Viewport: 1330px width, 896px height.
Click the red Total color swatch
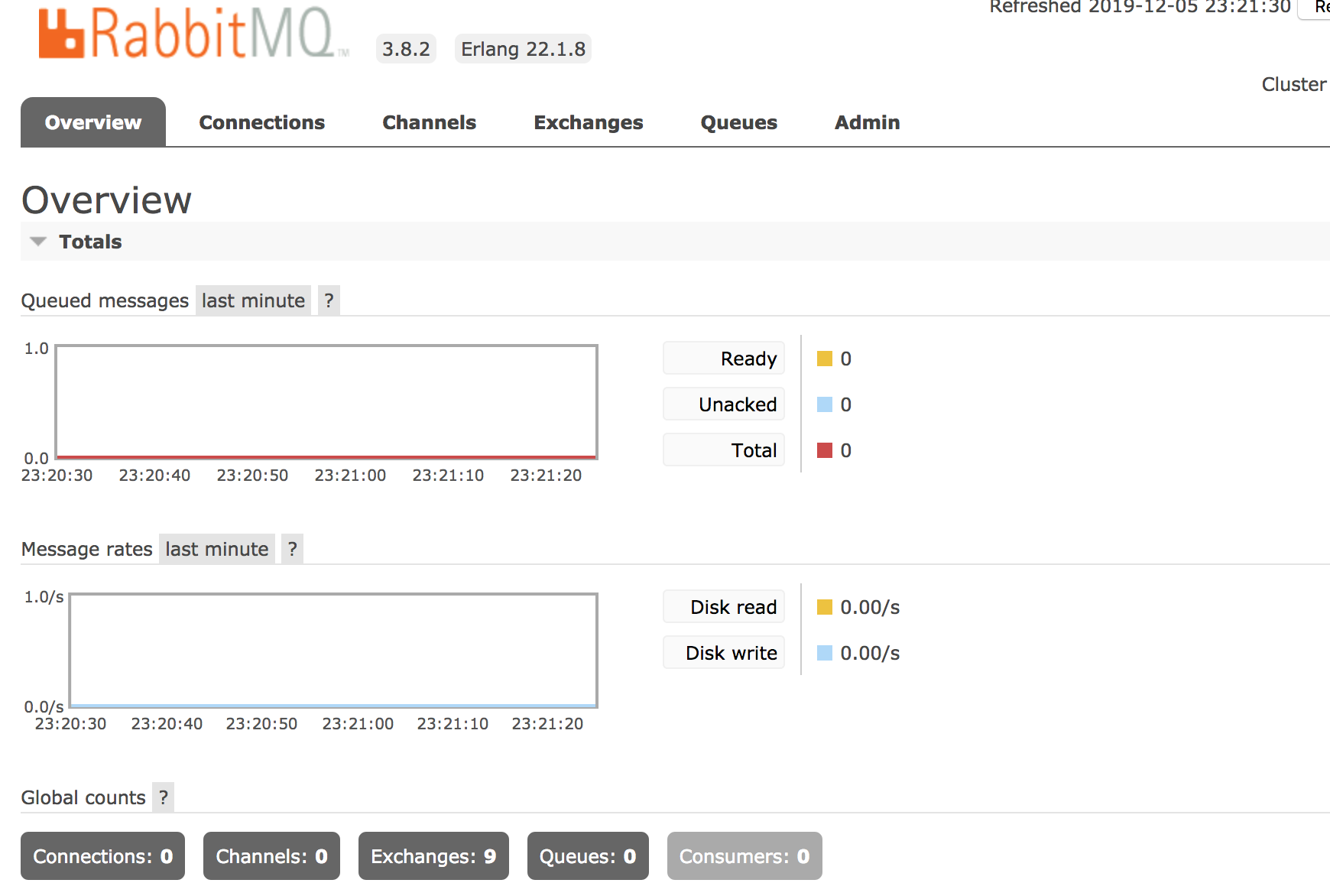tap(825, 450)
